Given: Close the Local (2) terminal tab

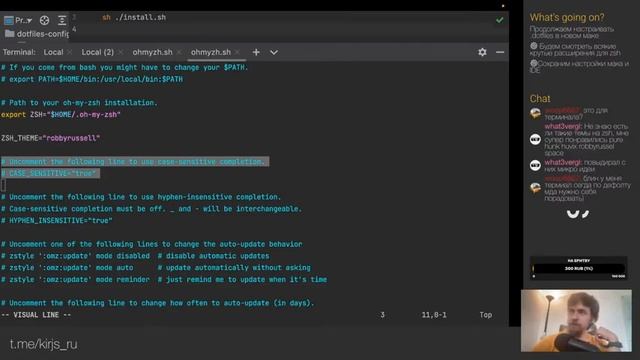Looking at the screenshot, I should point(120,52).
